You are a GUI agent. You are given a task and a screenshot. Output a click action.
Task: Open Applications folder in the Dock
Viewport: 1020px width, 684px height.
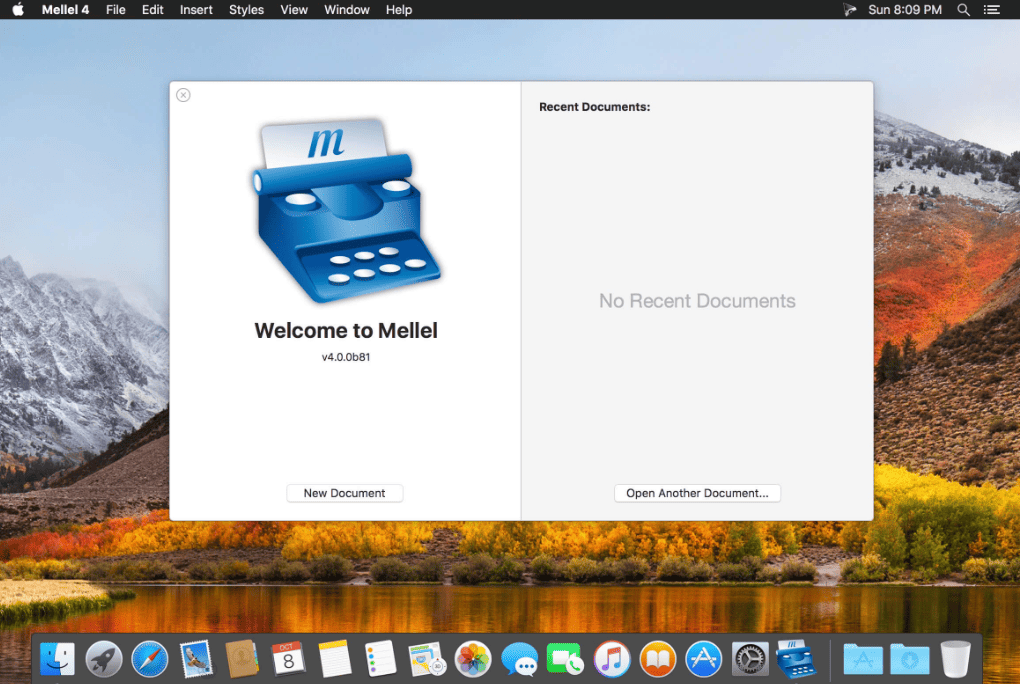[x=863, y=659]
